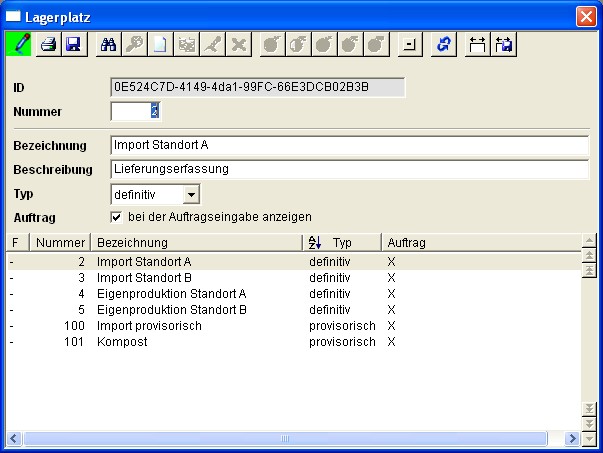This screenshot has width=603, height=453.
Task: Click the Beschreibung field with Lieferungserfassung
Action: click(x=349, y=169)
